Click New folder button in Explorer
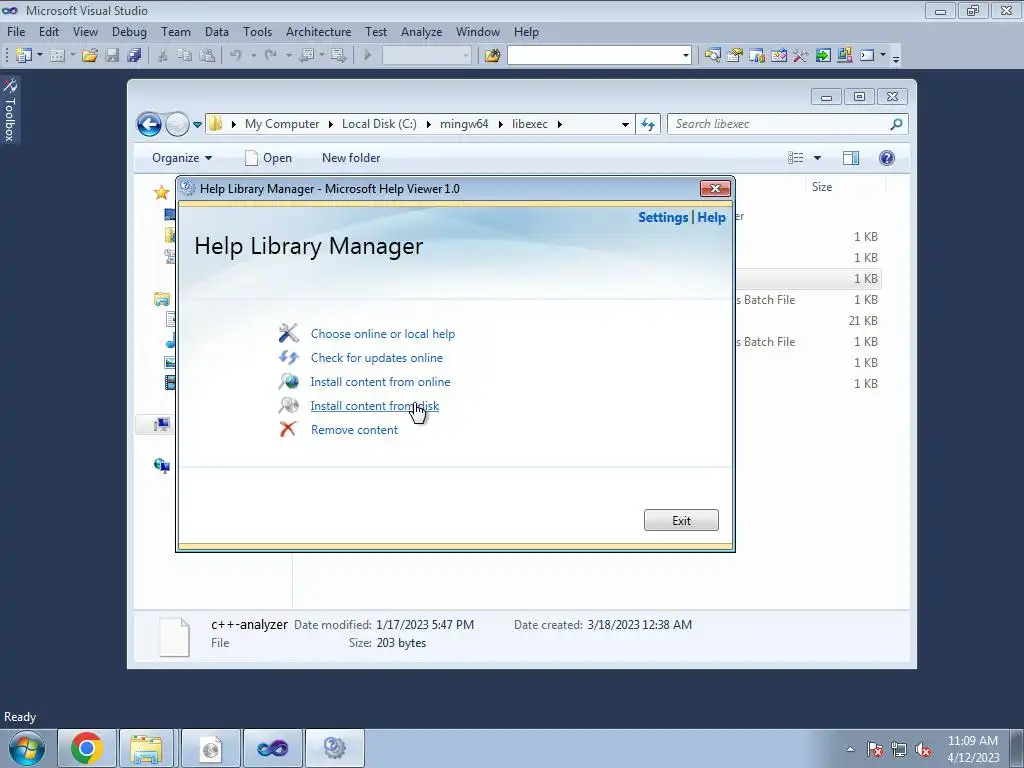1024x768 pixels. tap(351, 158)
